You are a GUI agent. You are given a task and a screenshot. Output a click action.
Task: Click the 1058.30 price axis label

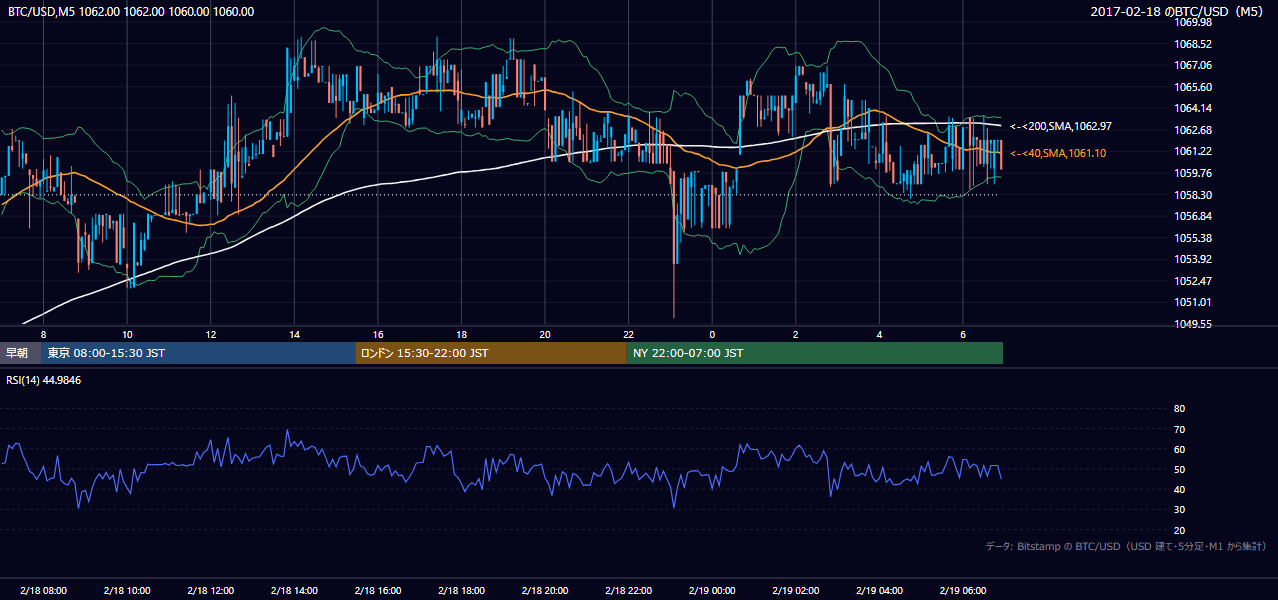pos(1194,195)
